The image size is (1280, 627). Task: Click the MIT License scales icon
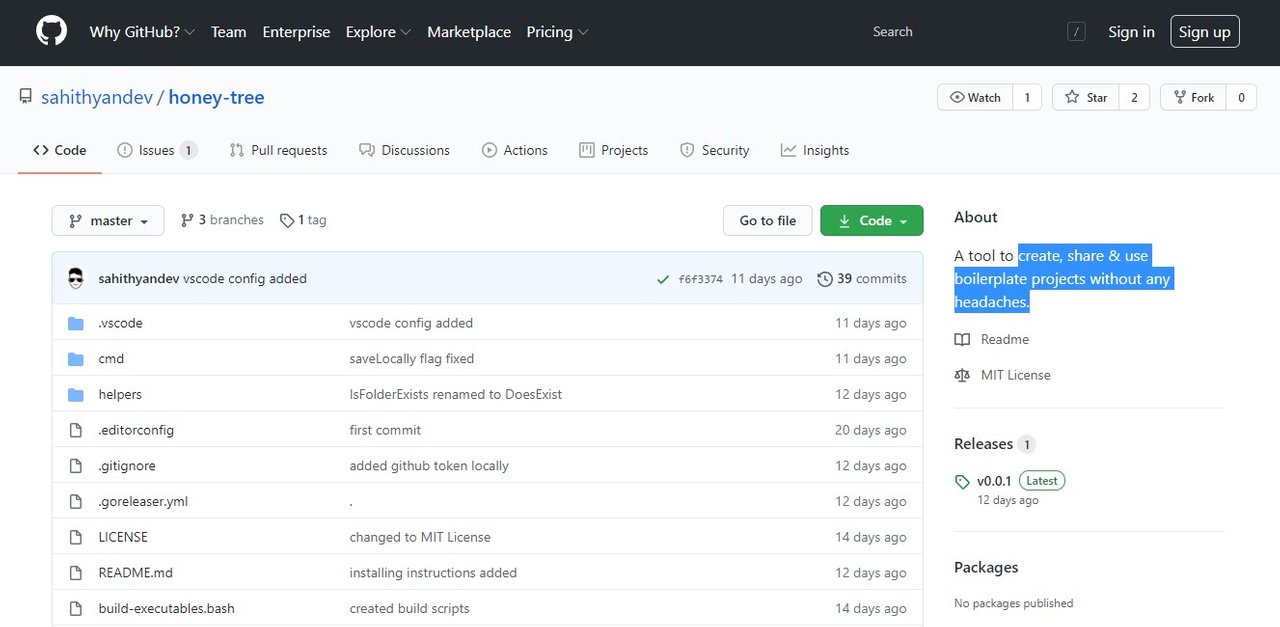pos(962,375)
